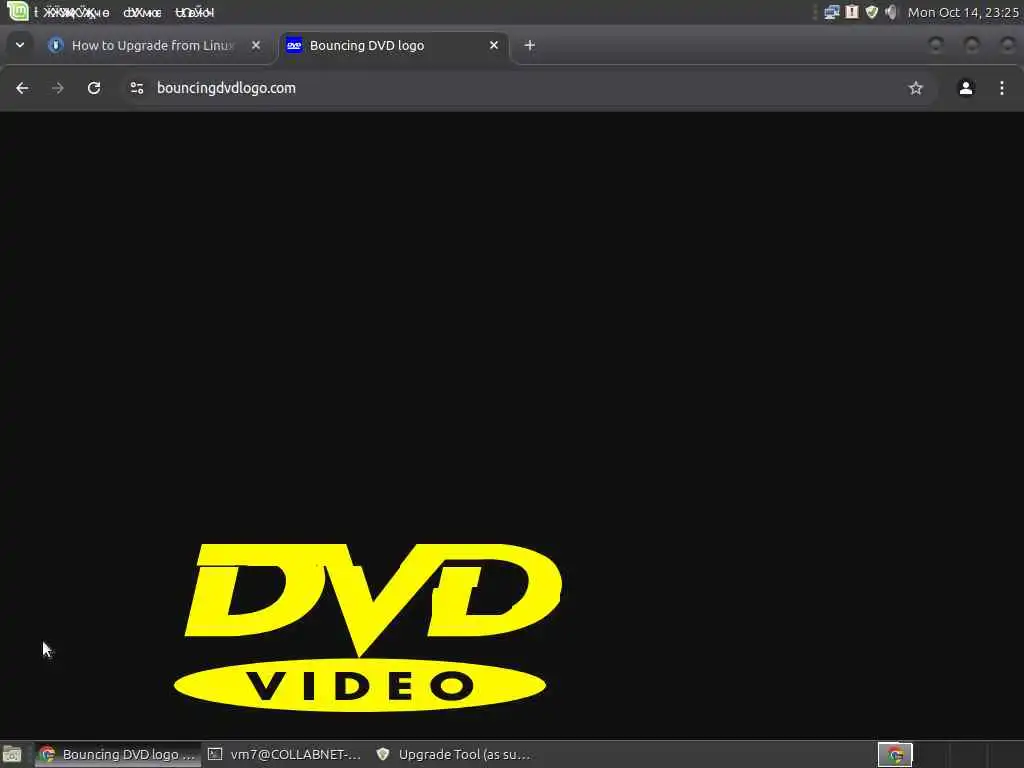Screen dimensions: 1024x768
Task: Switch to vm7@COLLABNET terminal taskbar window
Action: [285, 755]
